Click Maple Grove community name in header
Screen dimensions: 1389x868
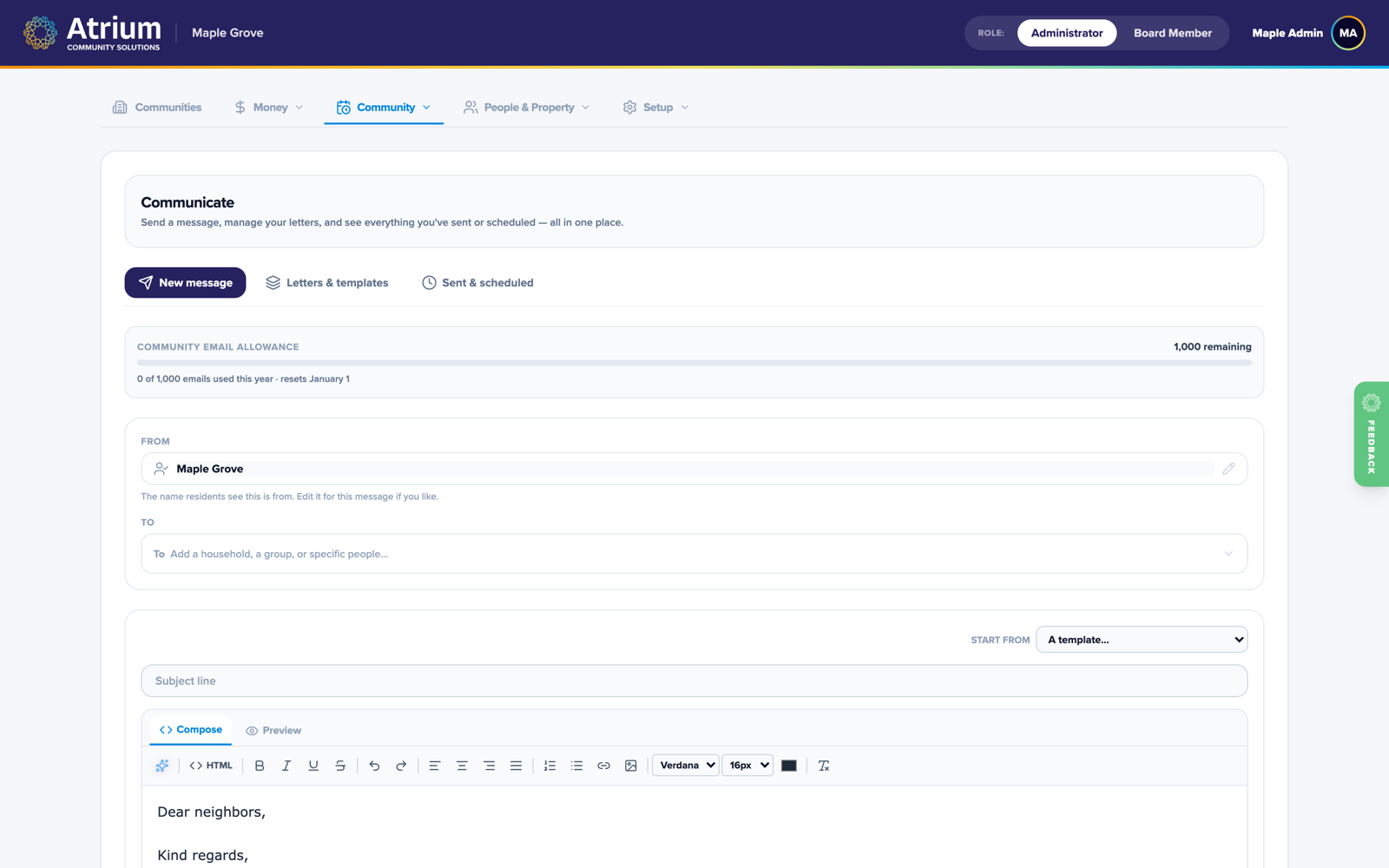pyautogui.click(x=227, y=33)
